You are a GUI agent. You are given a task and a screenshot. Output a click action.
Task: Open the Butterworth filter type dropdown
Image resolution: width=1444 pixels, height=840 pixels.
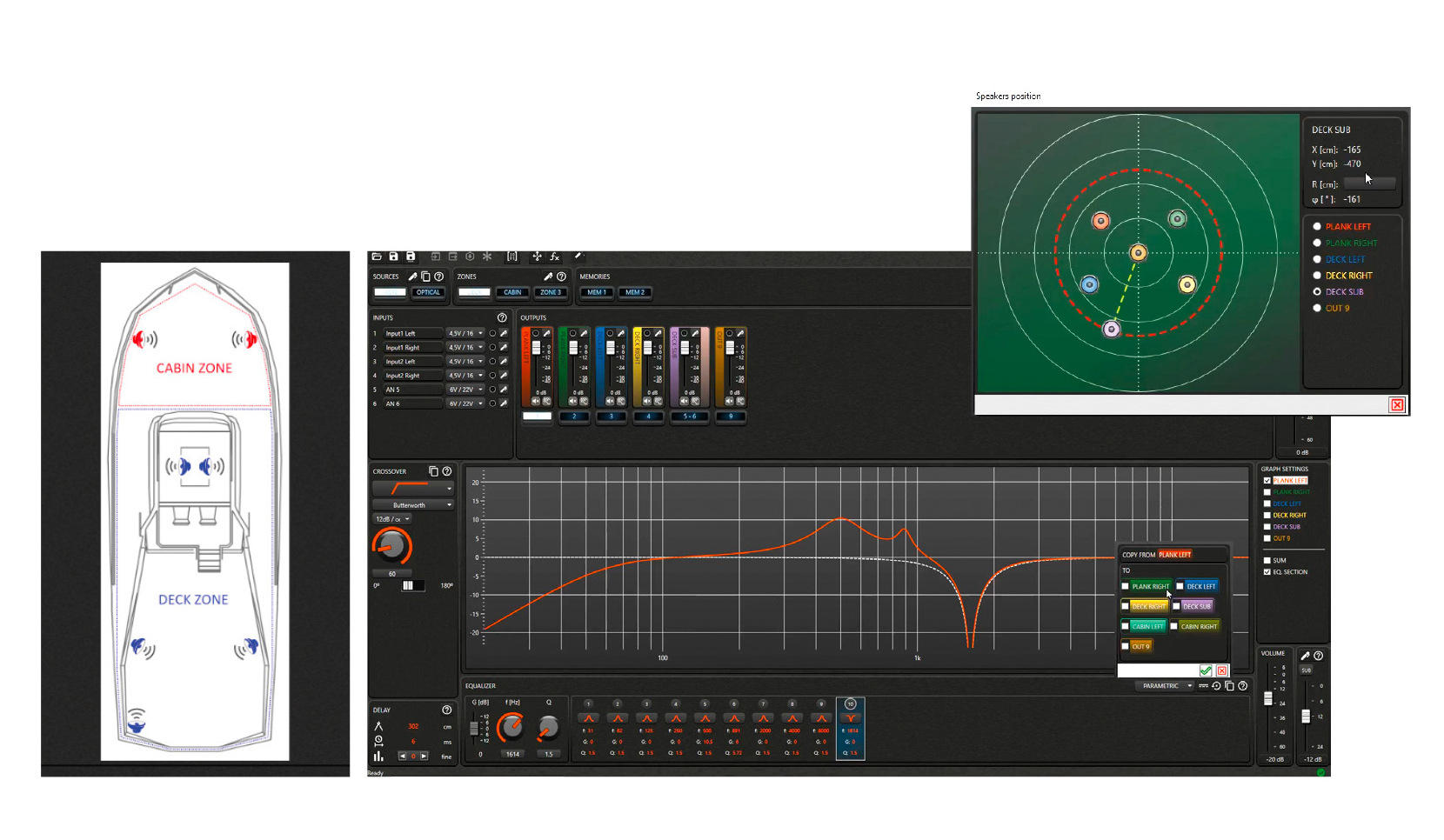point(413,504)
